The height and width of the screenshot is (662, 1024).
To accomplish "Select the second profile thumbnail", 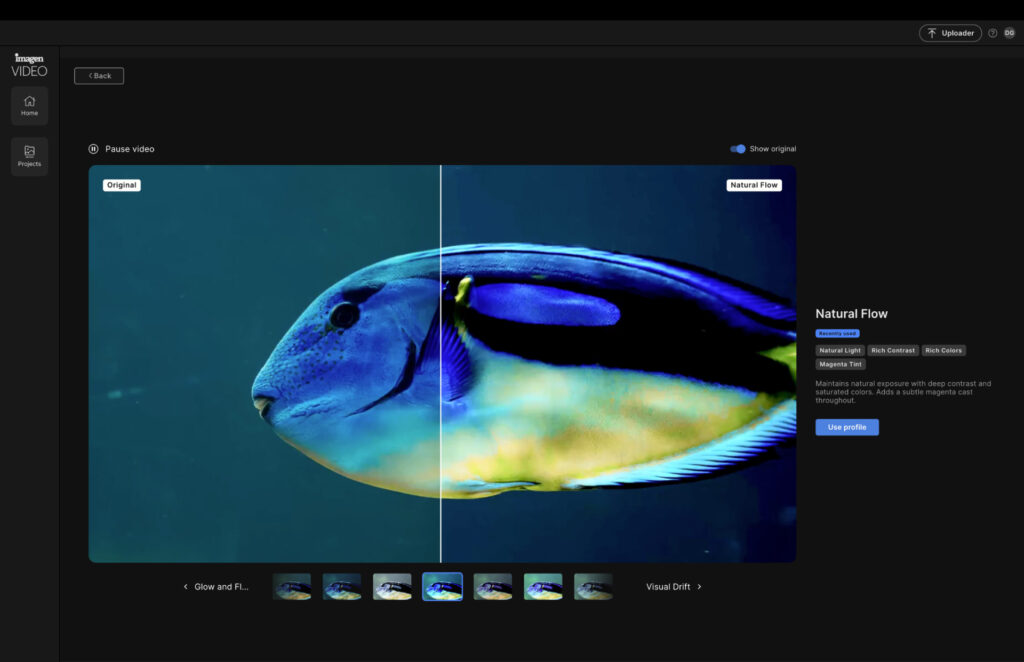I will [342, 587].
